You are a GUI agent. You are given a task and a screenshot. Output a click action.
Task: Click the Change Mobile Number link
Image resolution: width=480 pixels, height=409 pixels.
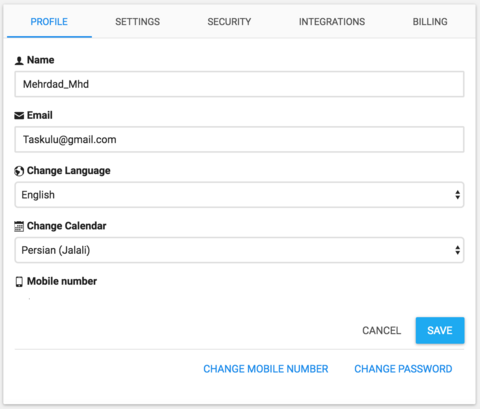click(266, 369)
